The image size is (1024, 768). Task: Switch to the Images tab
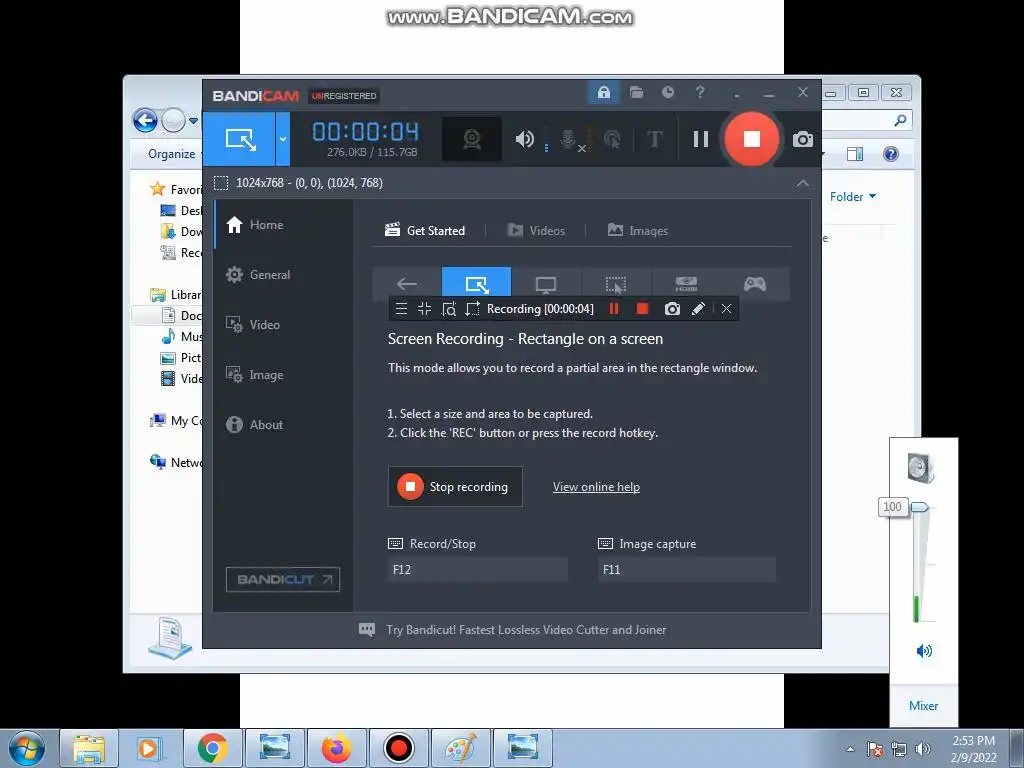pos(637,231)
